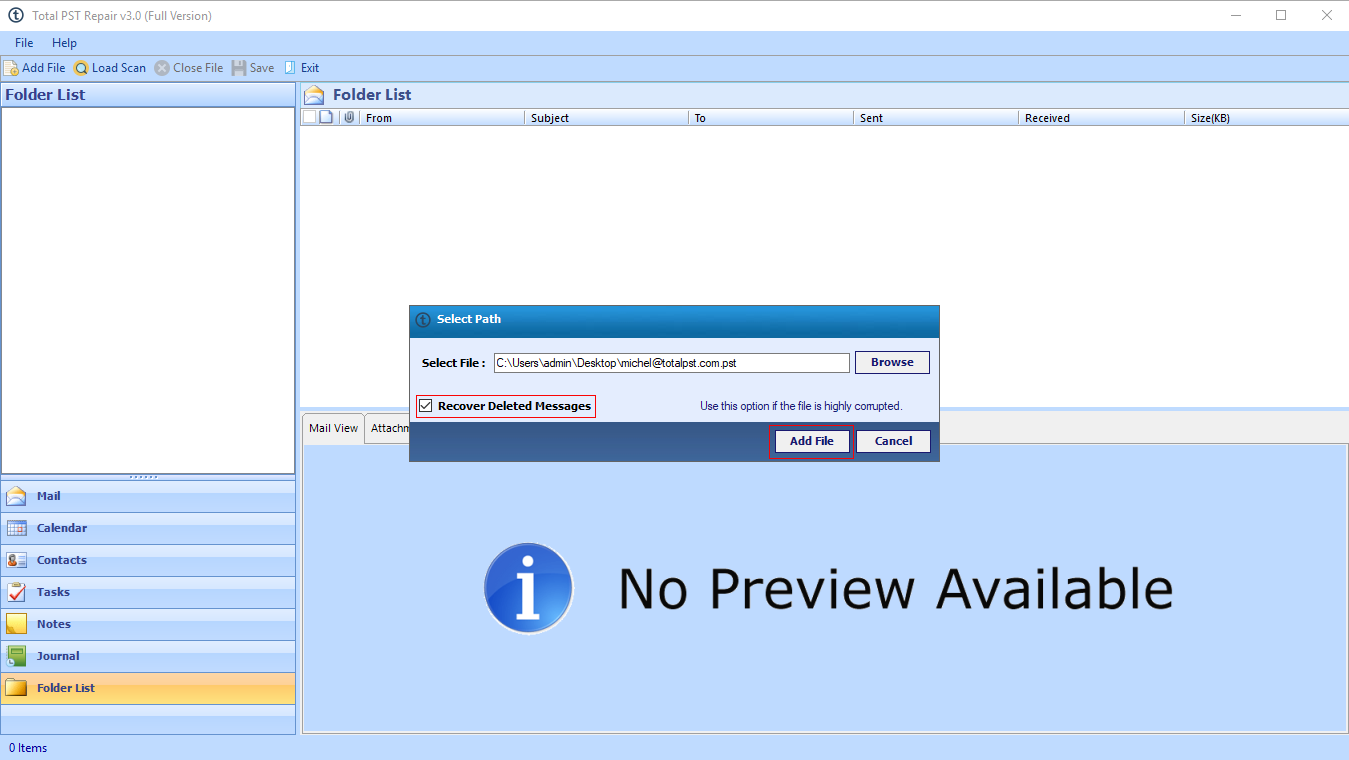Viewport: 1349px width, 760px height.
Task: Click the Add File toolbar icon
Action: pos(11,68)
